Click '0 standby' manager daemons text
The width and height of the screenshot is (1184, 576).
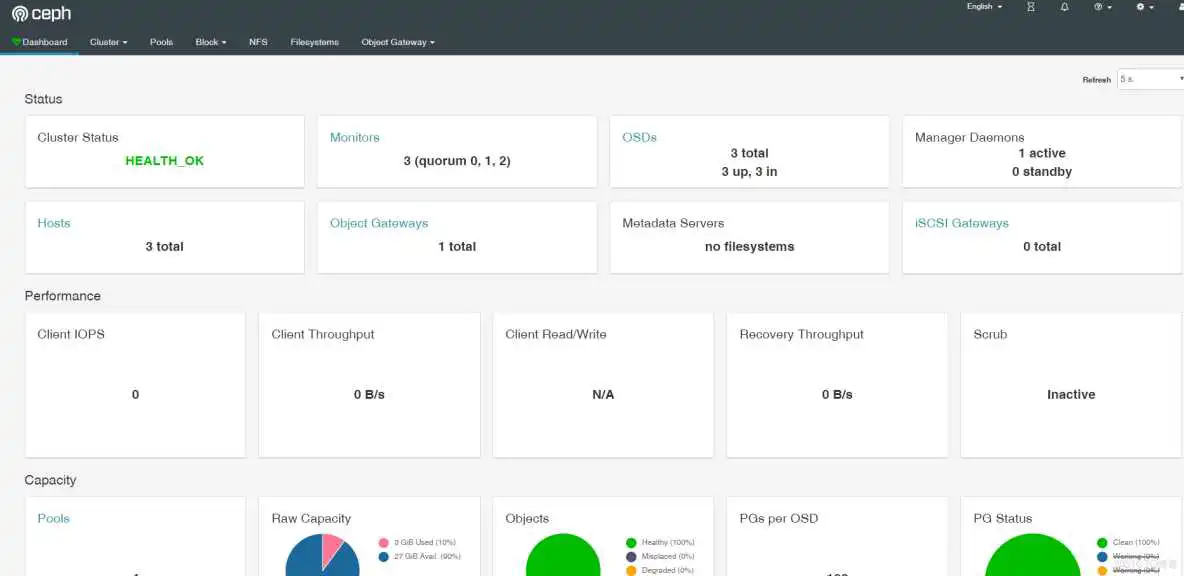(1042, 172)
